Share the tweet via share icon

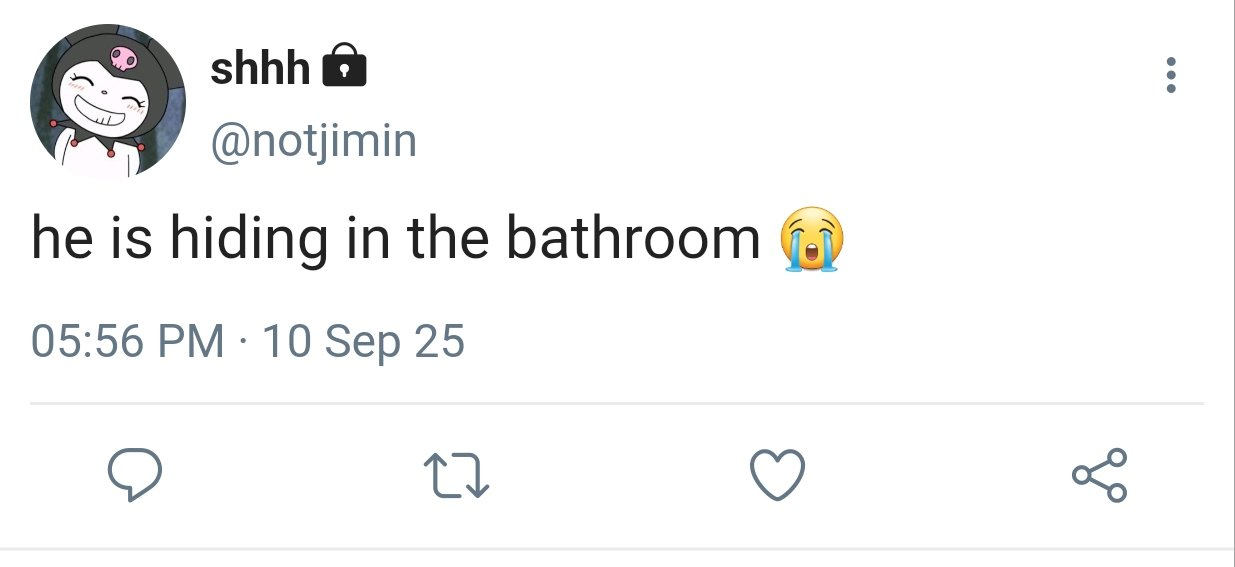(x=1099, y=475)
